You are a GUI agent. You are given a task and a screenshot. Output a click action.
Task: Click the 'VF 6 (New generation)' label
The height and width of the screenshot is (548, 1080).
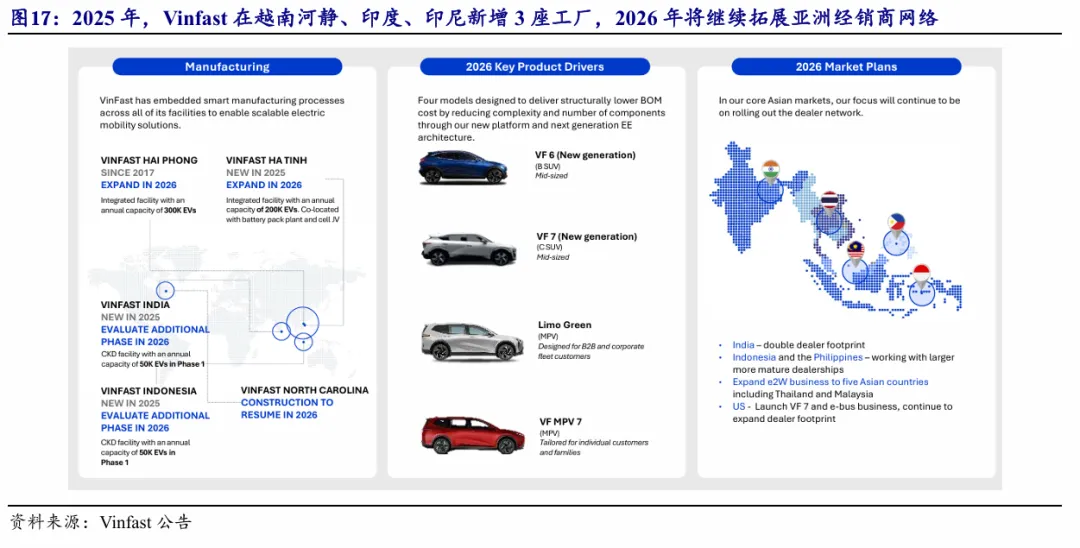(x=585, y=155)
